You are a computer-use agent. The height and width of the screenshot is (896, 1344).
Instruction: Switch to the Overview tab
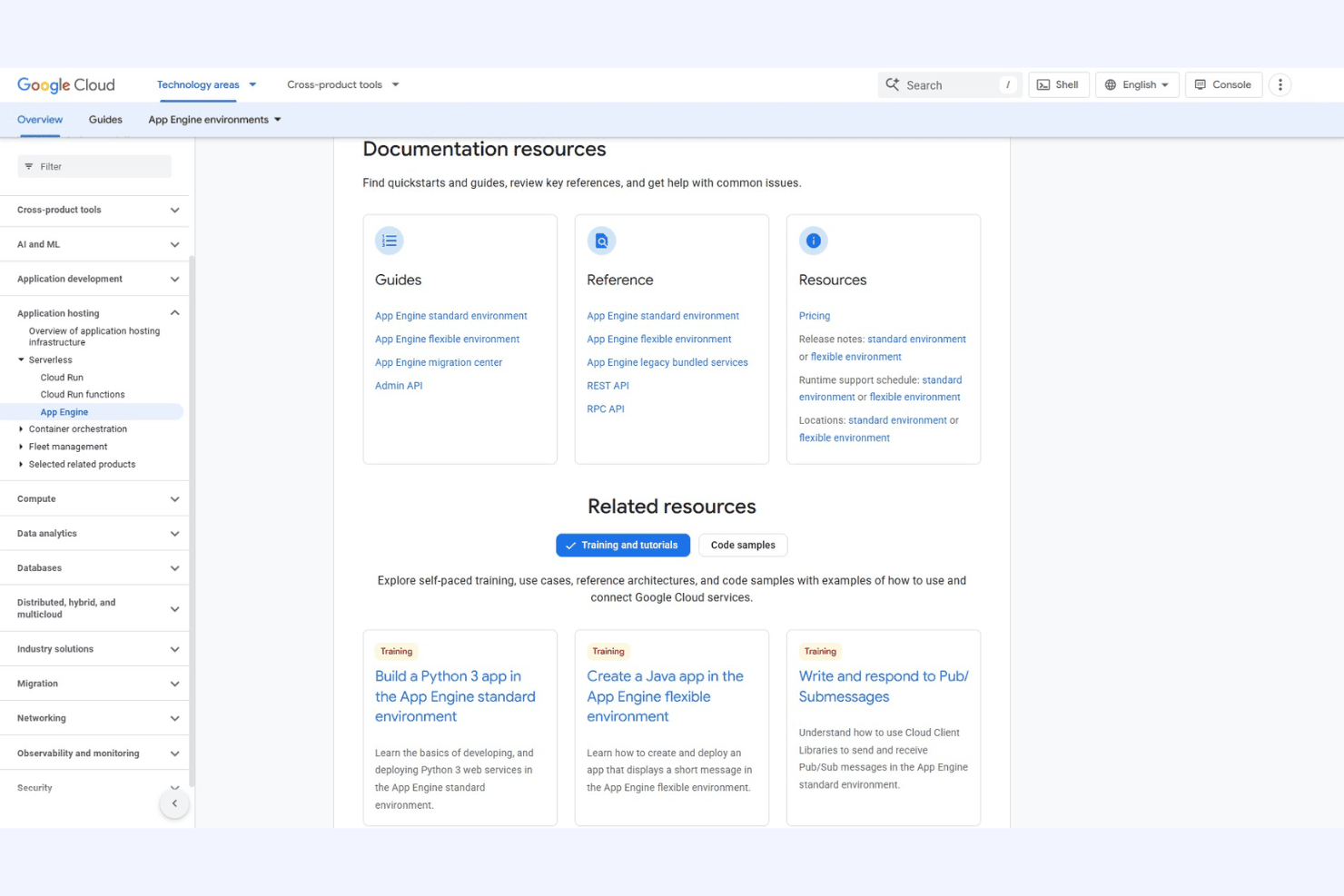tap(40, 120)
